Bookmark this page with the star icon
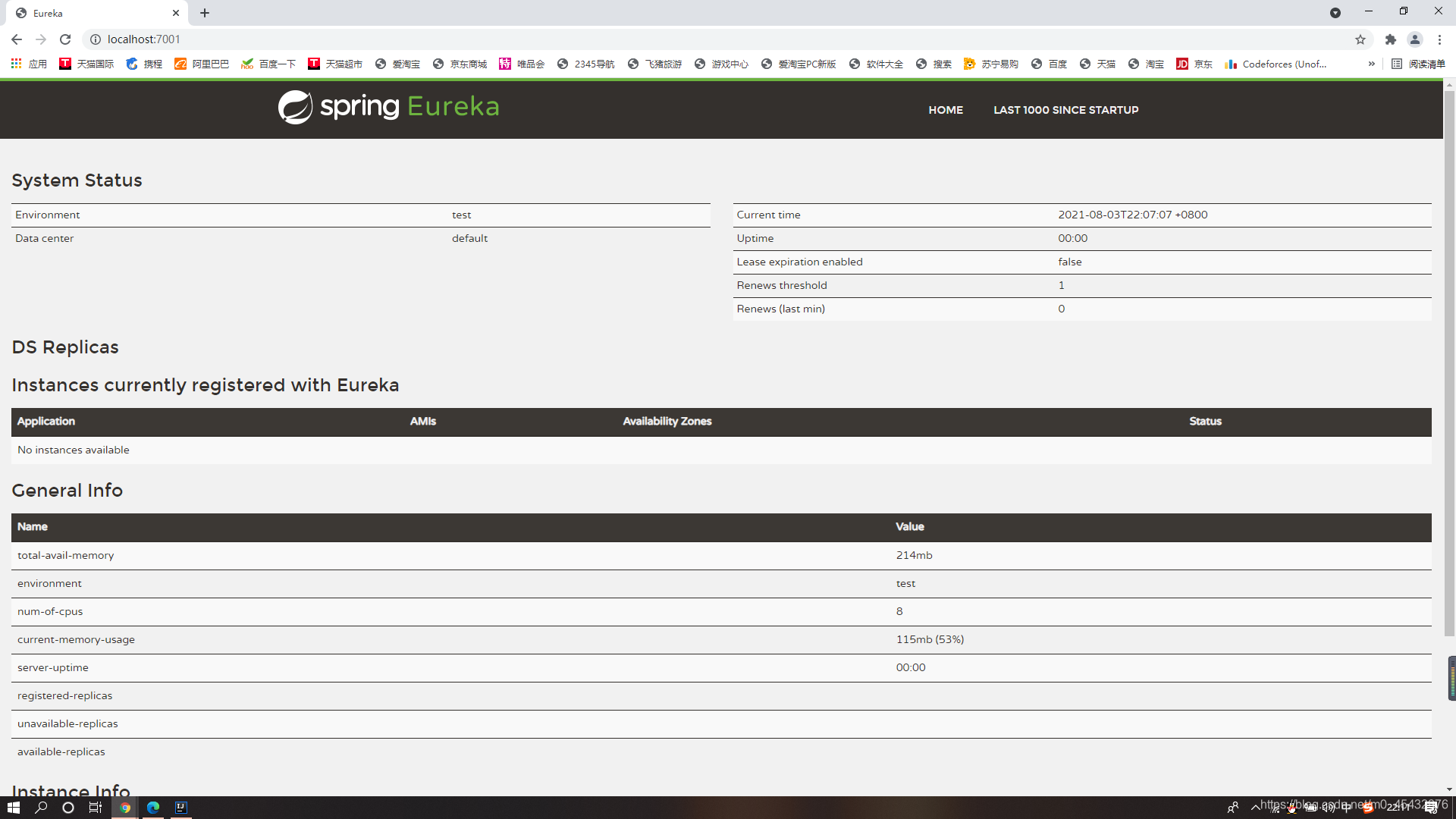Viewport: 1456px width, 819px height. pos(1360,39)
